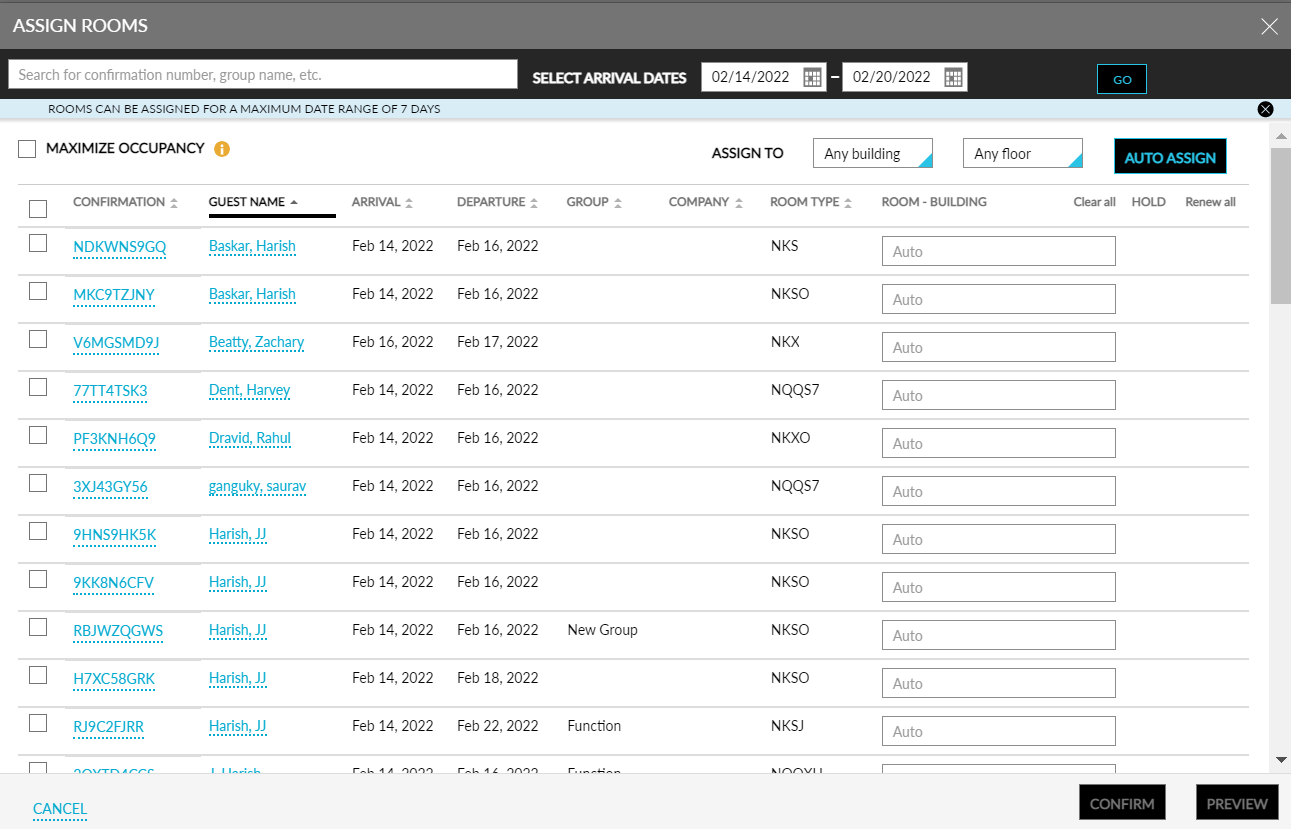
Task: Click the confirmation number search field
Action: pos(262,74)
